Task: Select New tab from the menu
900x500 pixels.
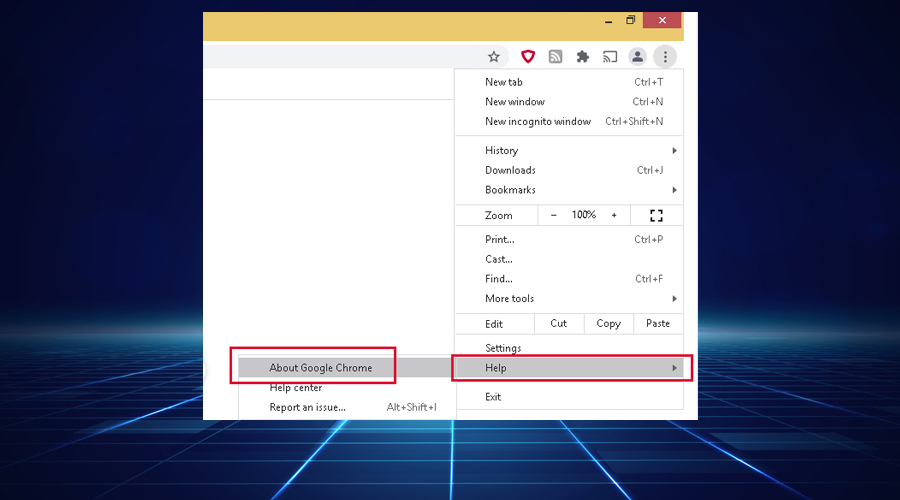Action: coord(569,82)
